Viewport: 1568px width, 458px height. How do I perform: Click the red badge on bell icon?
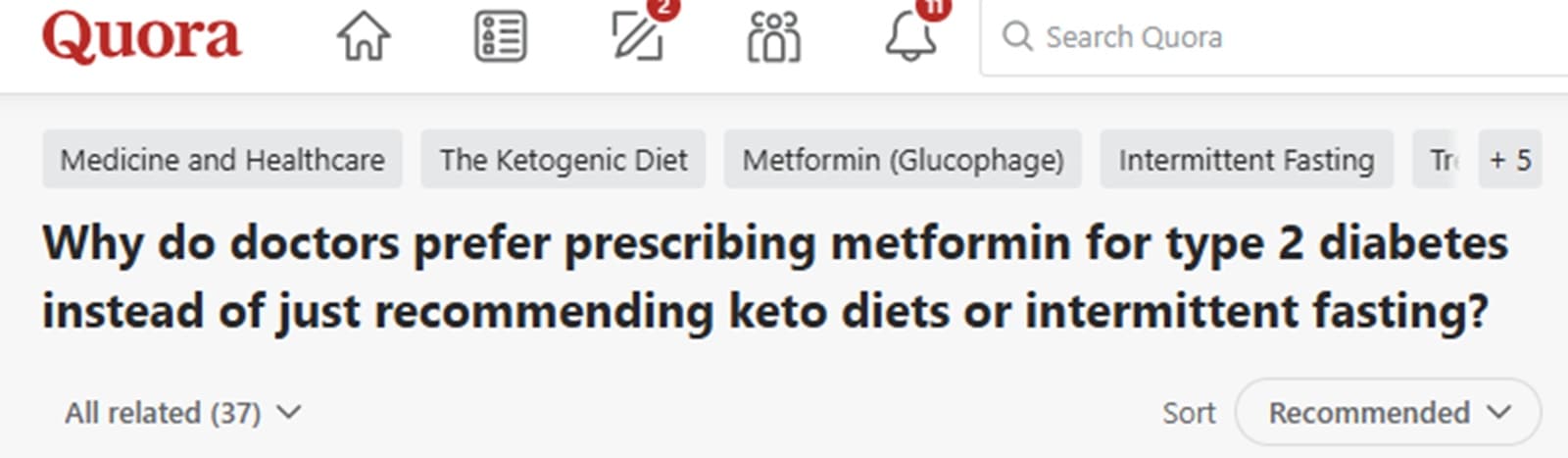click(x=934, y=8)
